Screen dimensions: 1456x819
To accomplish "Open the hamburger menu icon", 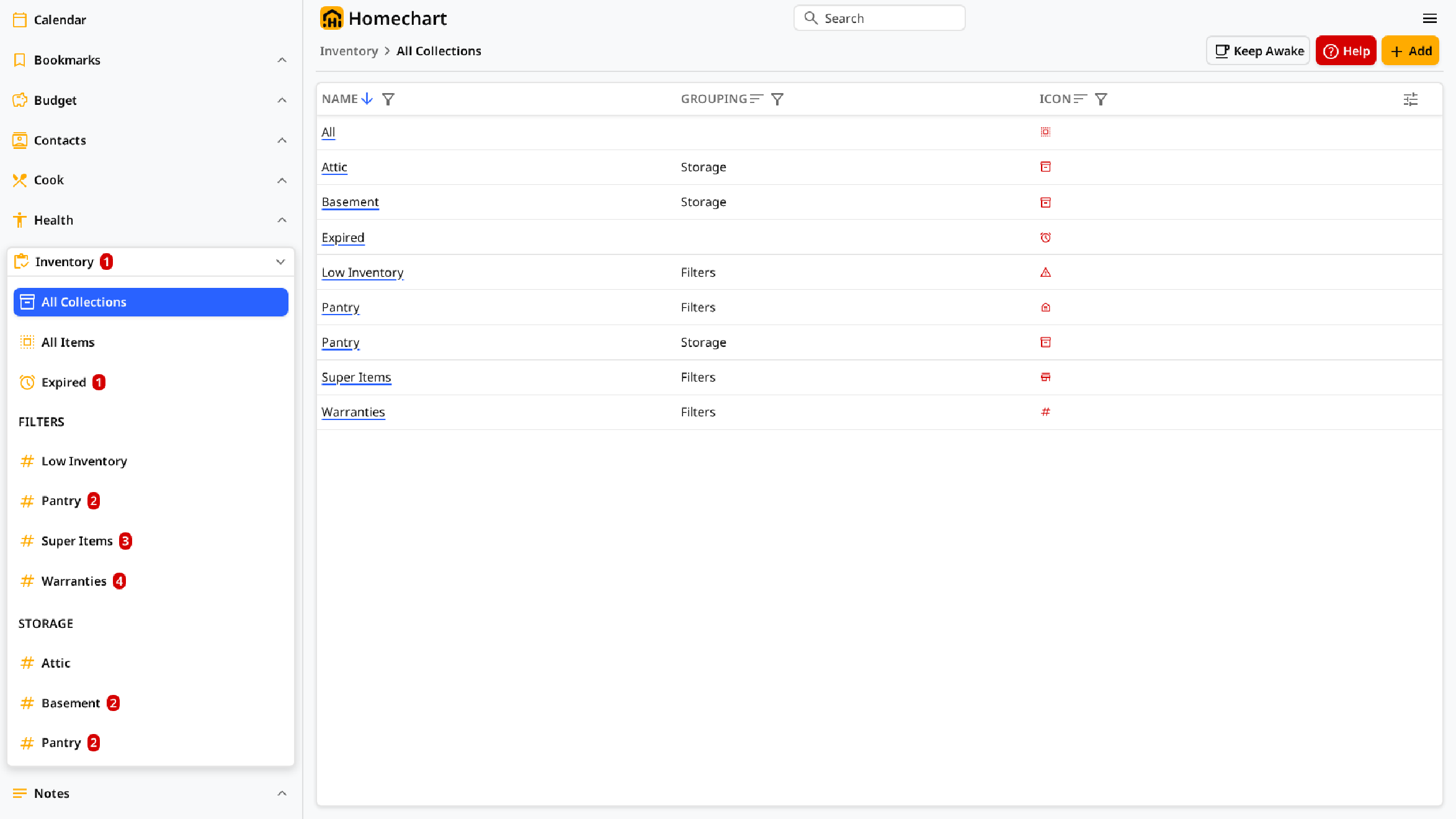I will [x=1430, y=19].
